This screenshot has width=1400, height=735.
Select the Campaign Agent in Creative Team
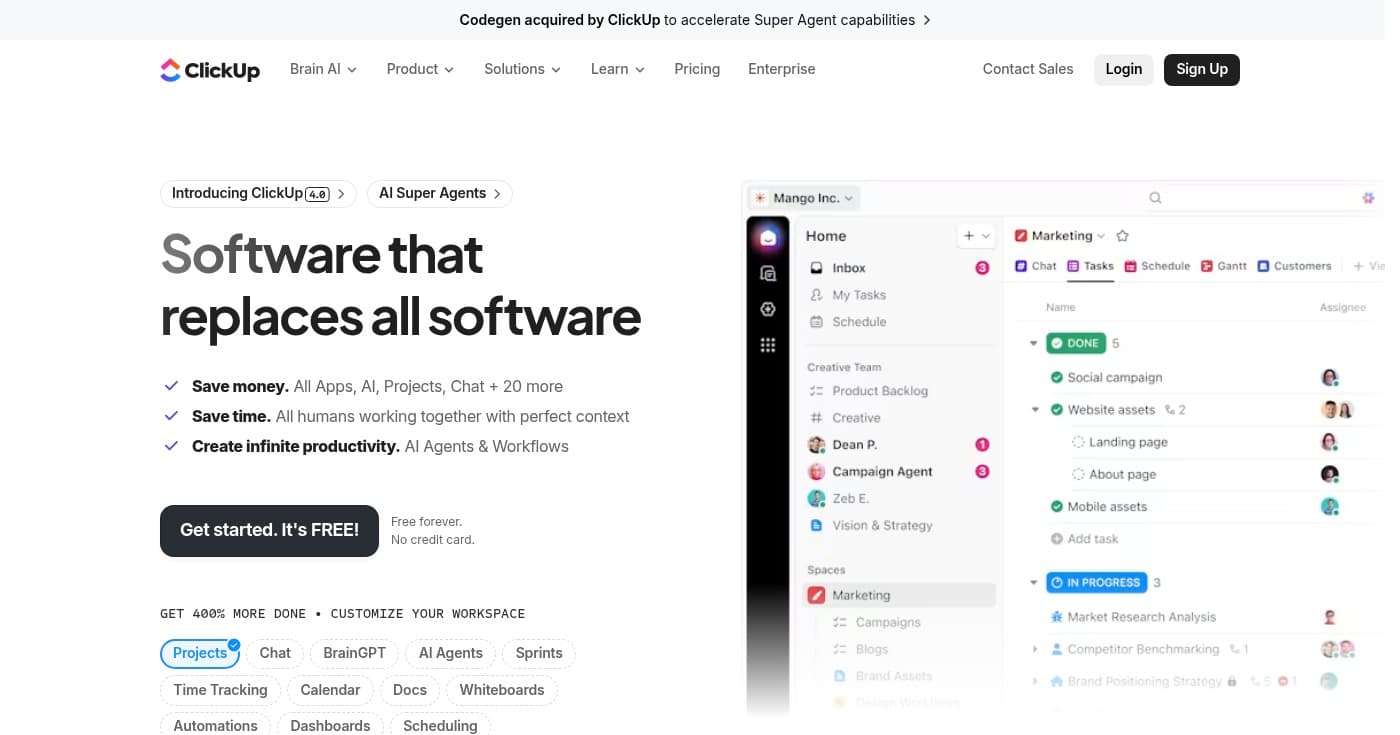882,471
